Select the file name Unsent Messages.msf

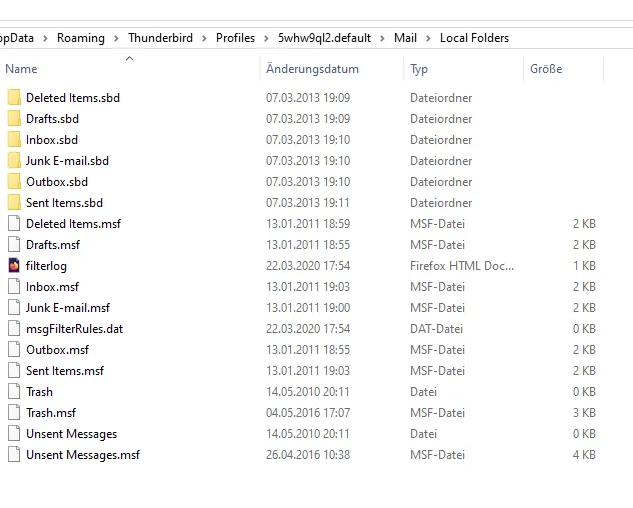[83, 455]
